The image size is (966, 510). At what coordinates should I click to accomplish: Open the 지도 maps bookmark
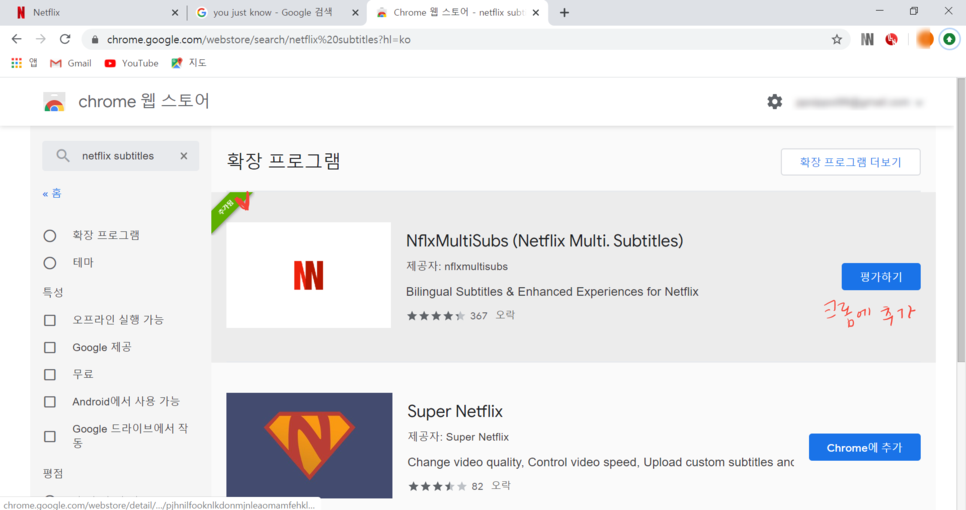pyautogui.click(x=189, y=63)
